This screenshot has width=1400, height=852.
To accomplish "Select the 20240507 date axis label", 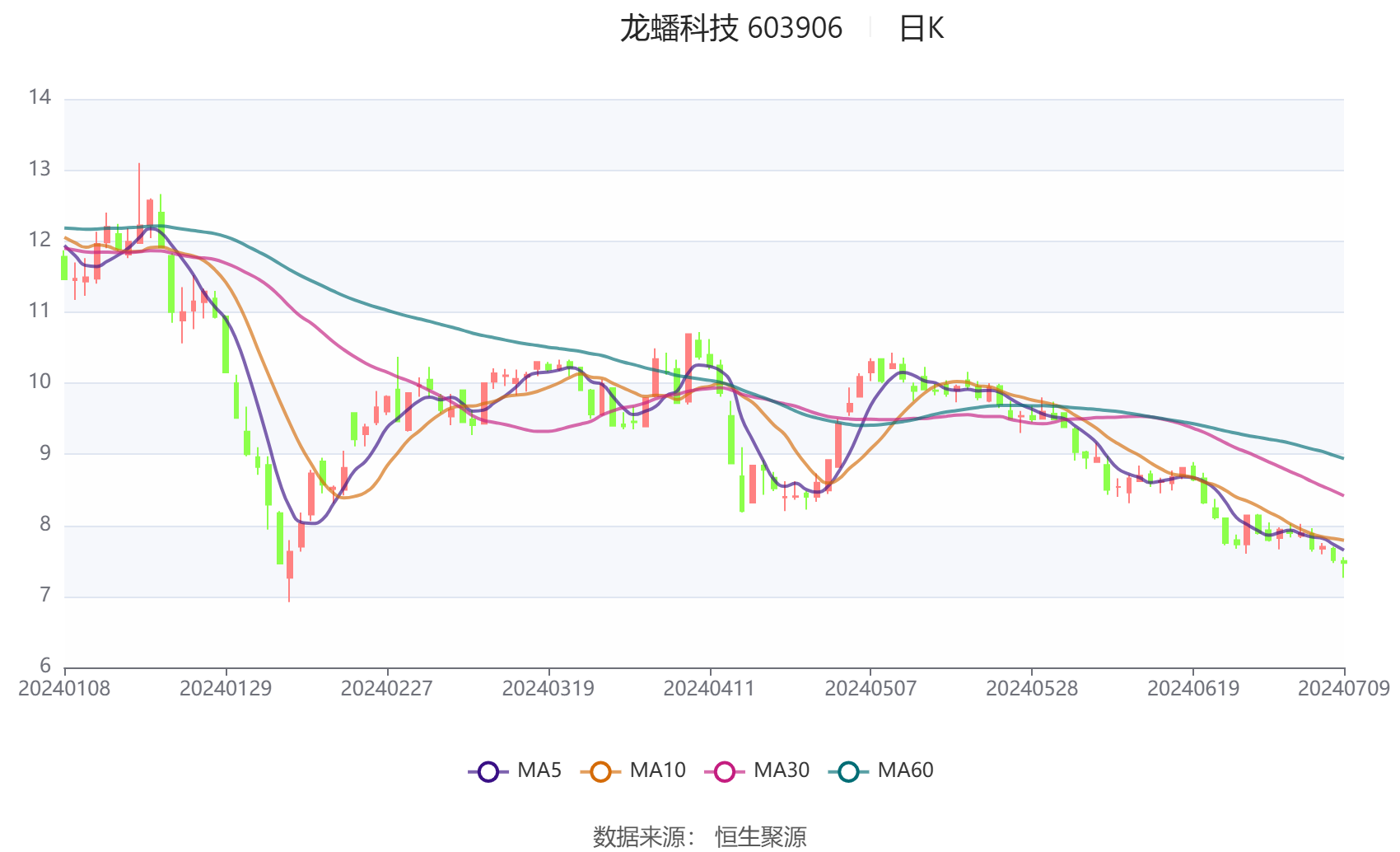I will point(870,689).
